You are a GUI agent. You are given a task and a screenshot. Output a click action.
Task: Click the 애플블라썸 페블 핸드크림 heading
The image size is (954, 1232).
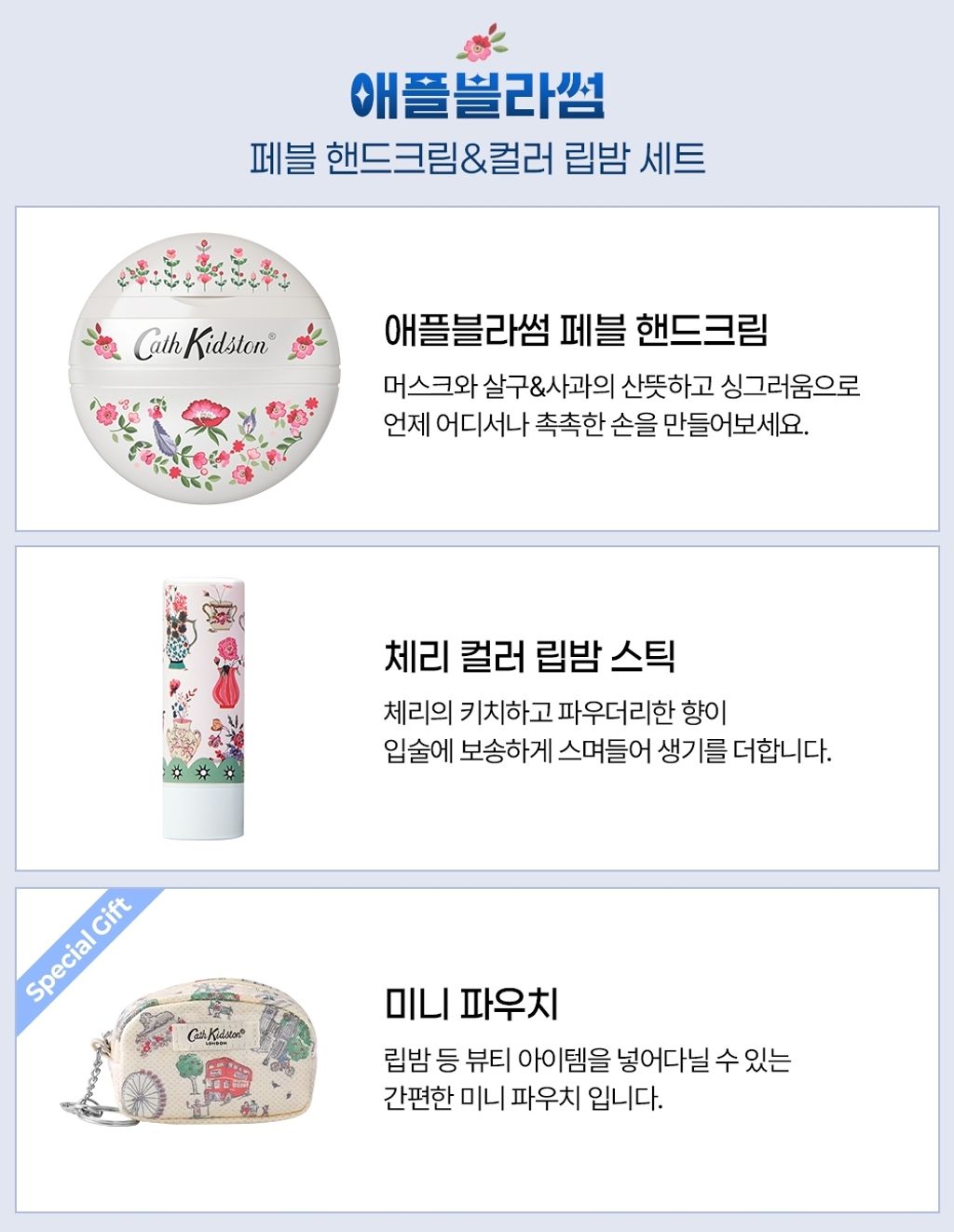pos(576,329)
